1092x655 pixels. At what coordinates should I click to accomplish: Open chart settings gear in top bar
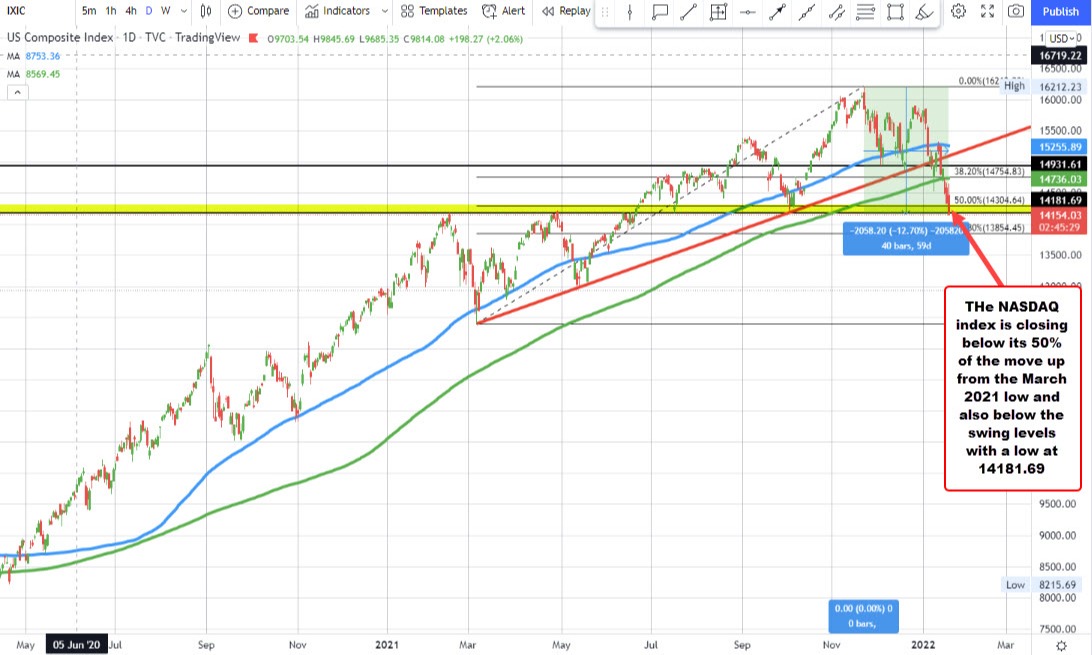click(958, 11)
